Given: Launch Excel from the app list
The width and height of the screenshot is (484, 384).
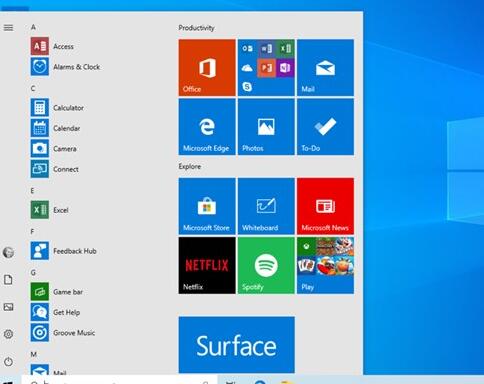Looking at the screenshot, I should [50, 210].
